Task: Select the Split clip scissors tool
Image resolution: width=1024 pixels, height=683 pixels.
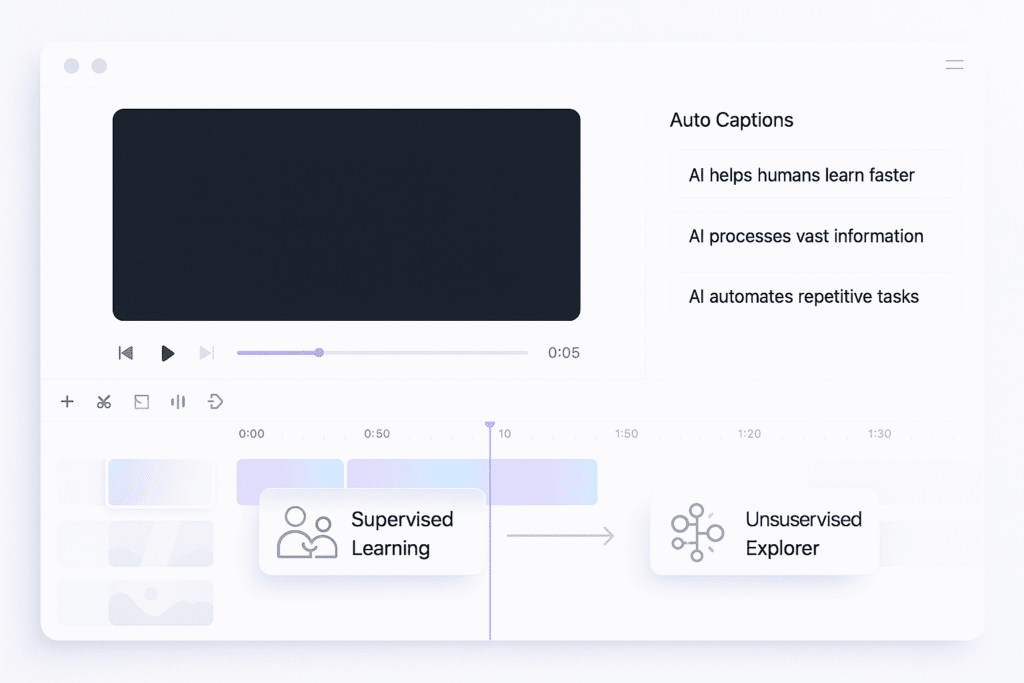Action: tap(104, 401)
